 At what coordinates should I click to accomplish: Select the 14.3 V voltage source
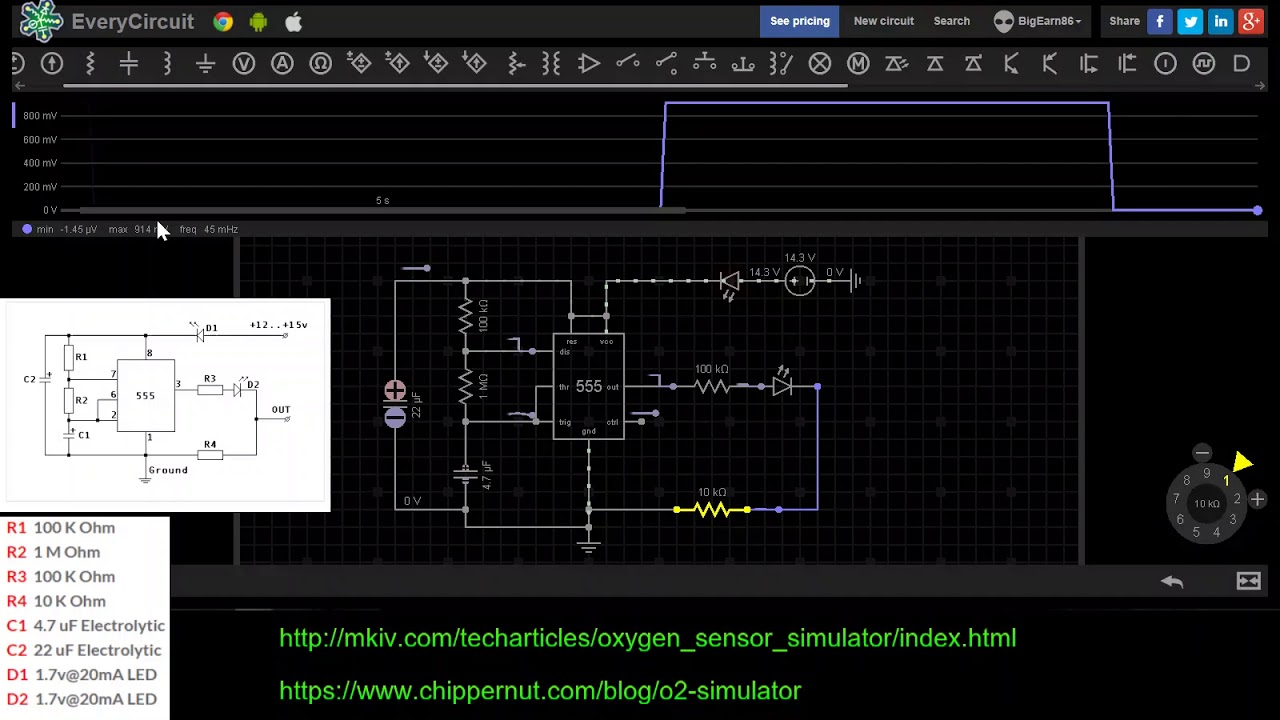point(800,281)
